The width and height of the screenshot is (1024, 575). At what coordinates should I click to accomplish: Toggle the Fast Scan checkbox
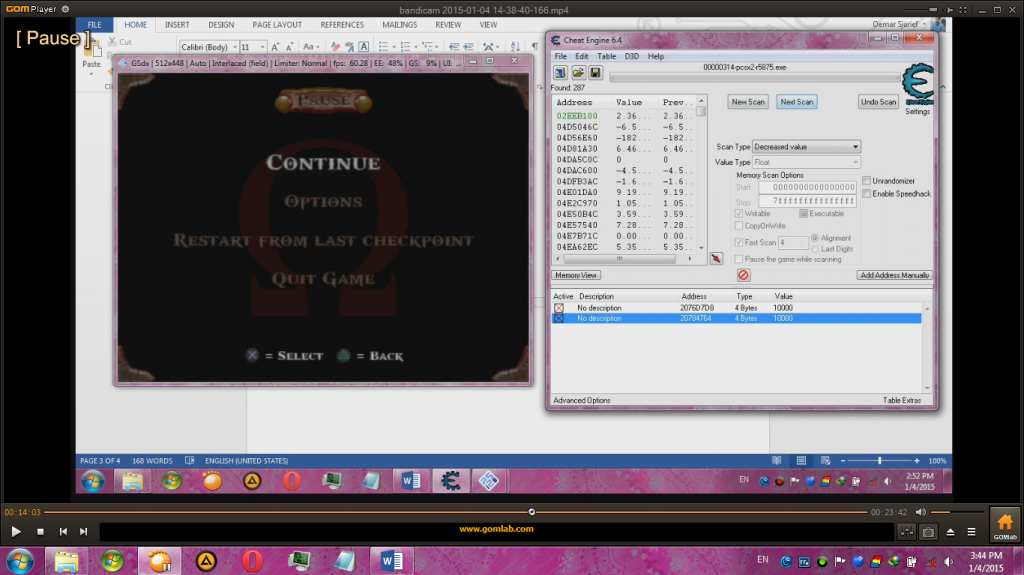pyautogui.click(x=739, y=242)
